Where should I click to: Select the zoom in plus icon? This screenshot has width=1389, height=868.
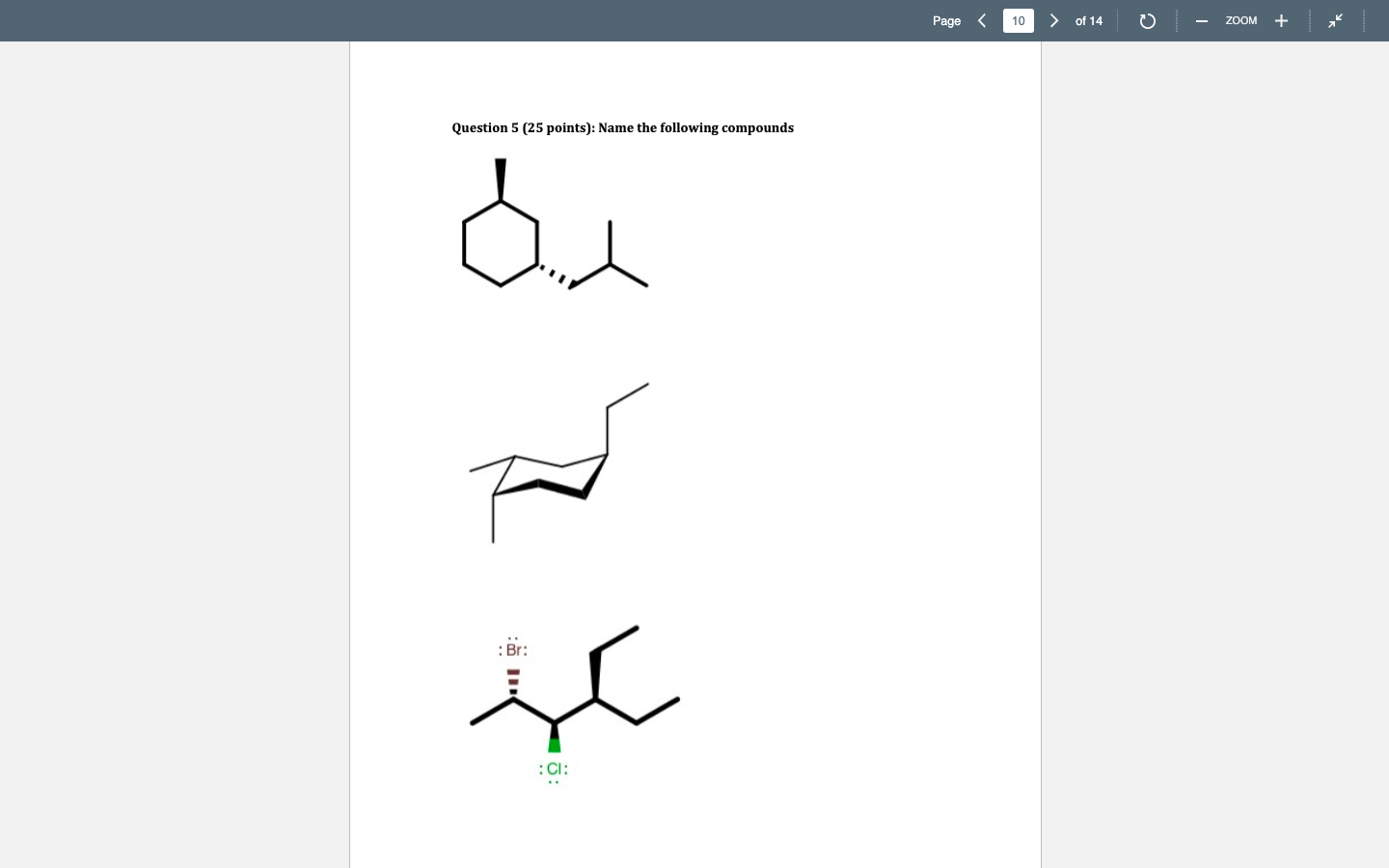pos(1281,20)
